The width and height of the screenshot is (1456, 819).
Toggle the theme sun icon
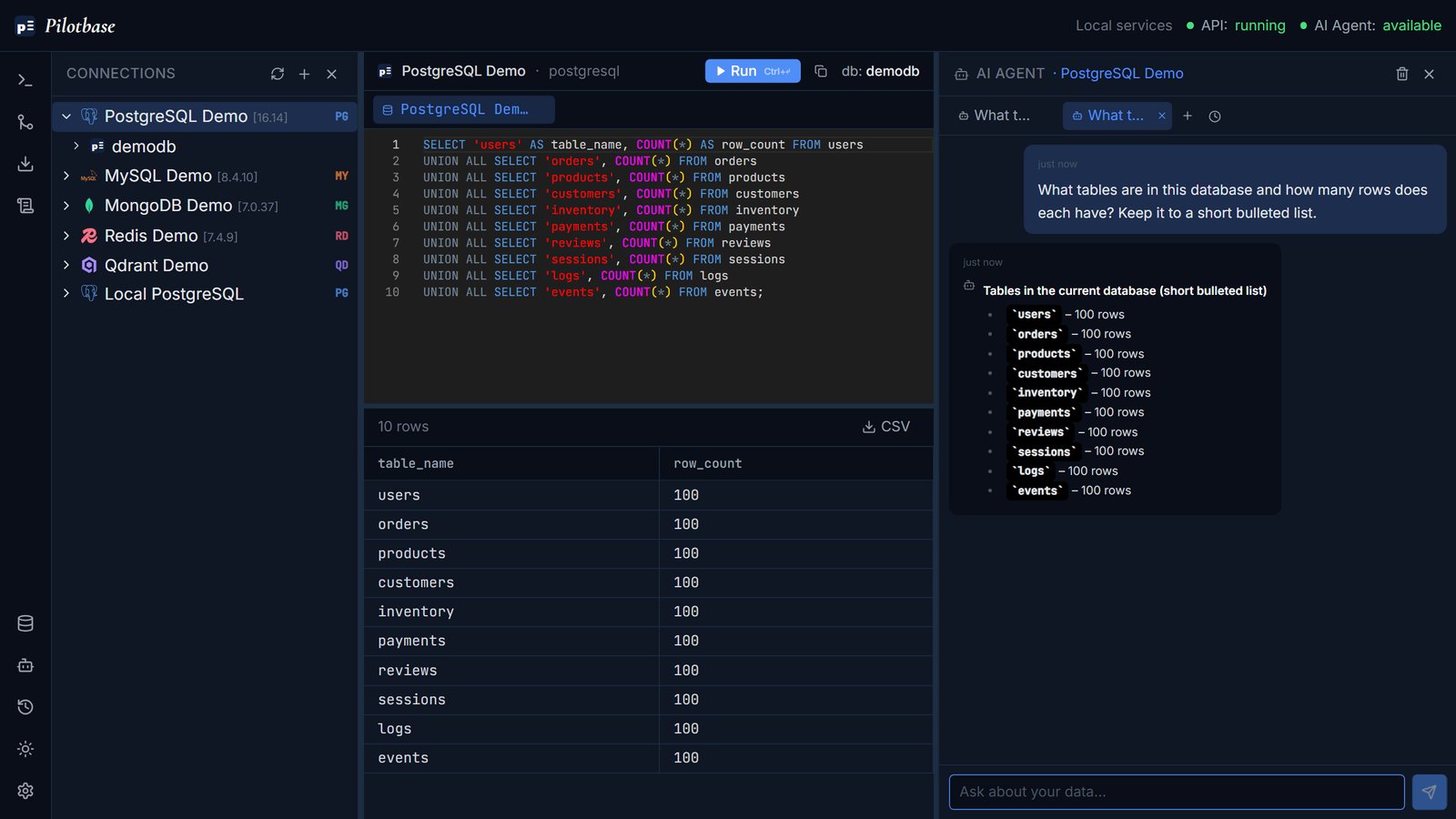click(25, 749)
